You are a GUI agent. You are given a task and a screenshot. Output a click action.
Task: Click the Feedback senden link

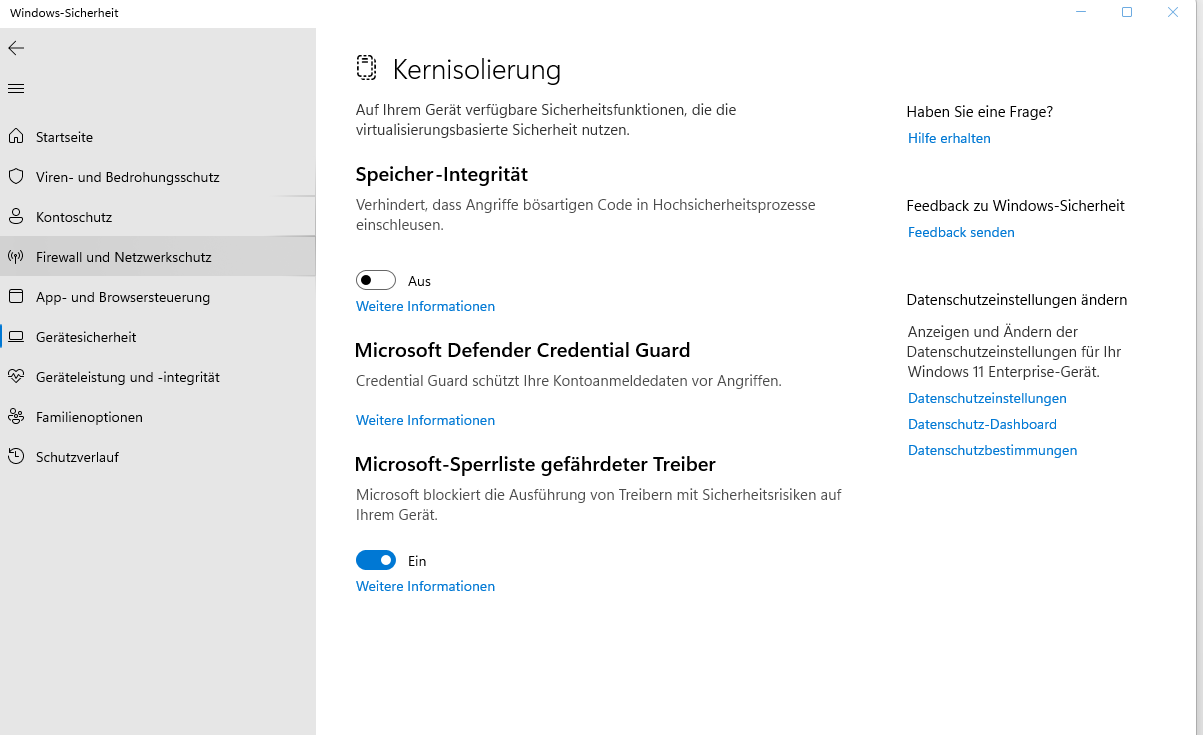(x=961, y=233)
